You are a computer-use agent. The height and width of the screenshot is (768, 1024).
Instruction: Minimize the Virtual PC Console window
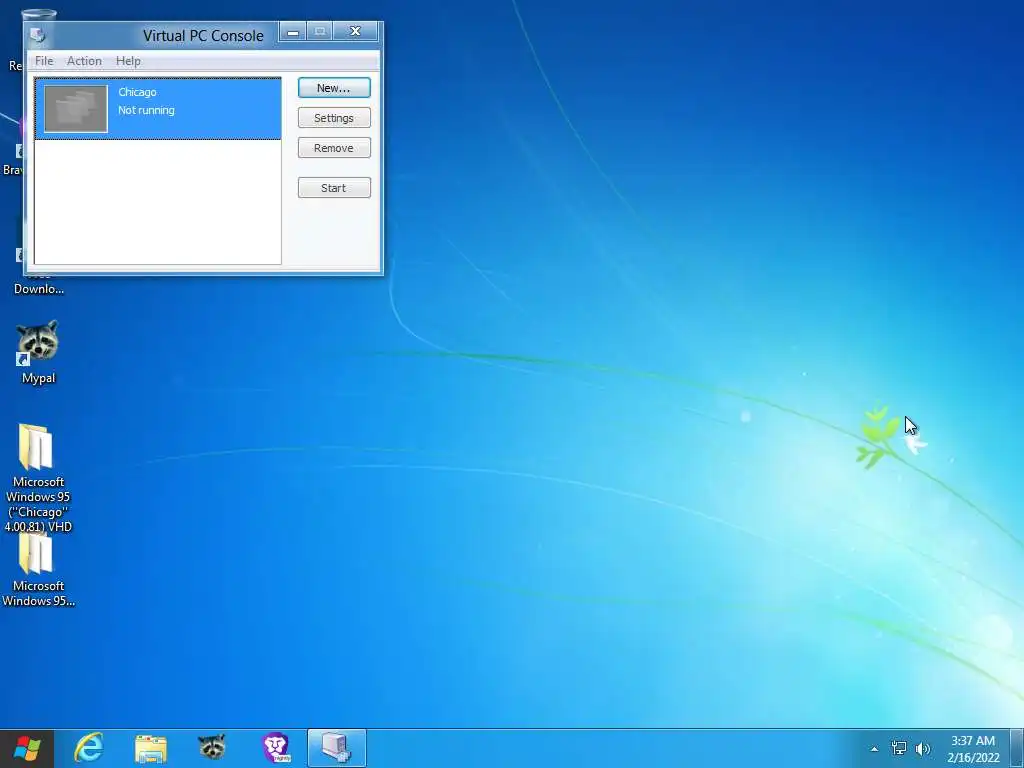pos(293,31)
